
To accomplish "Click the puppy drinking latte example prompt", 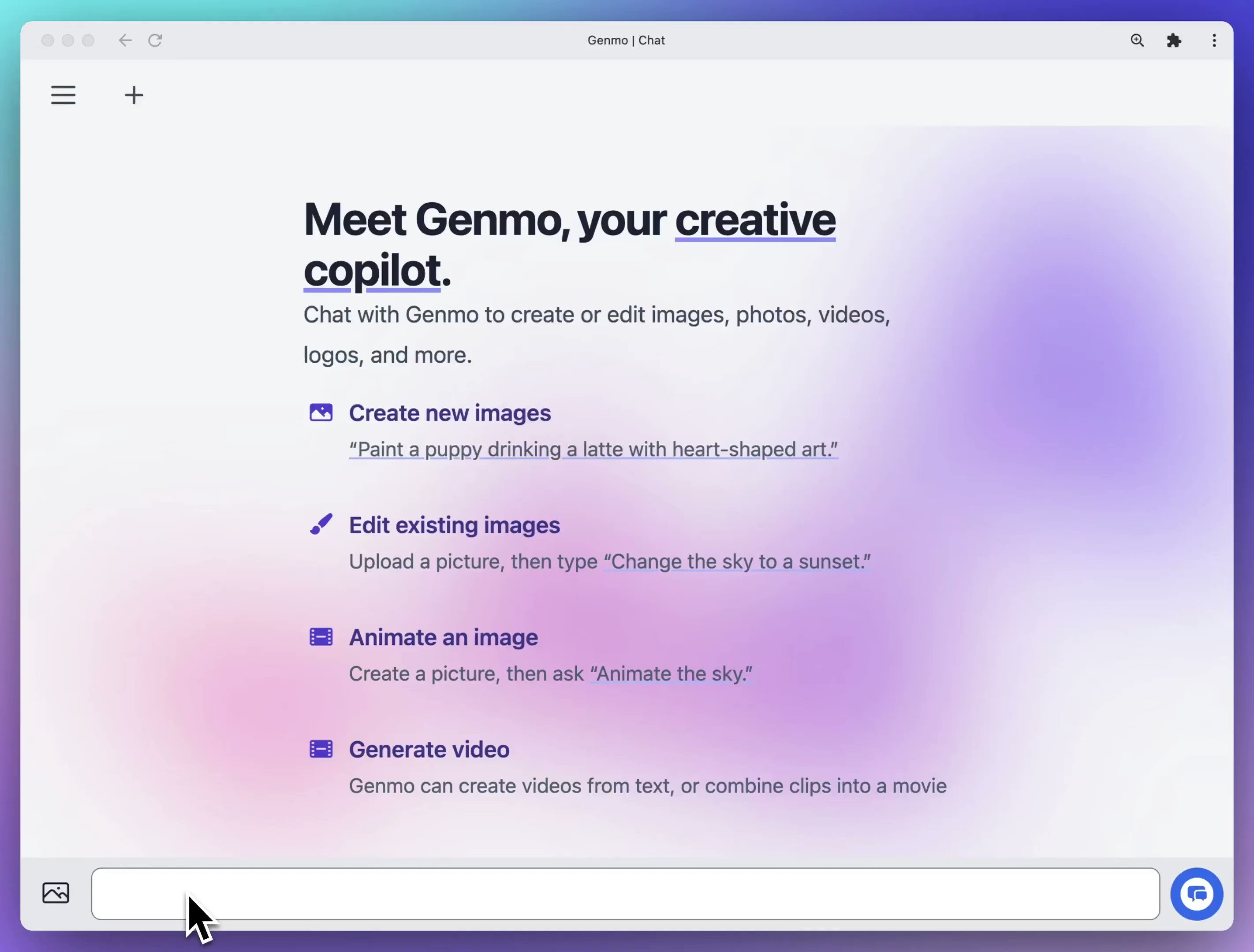I will (x=593, y=449).
